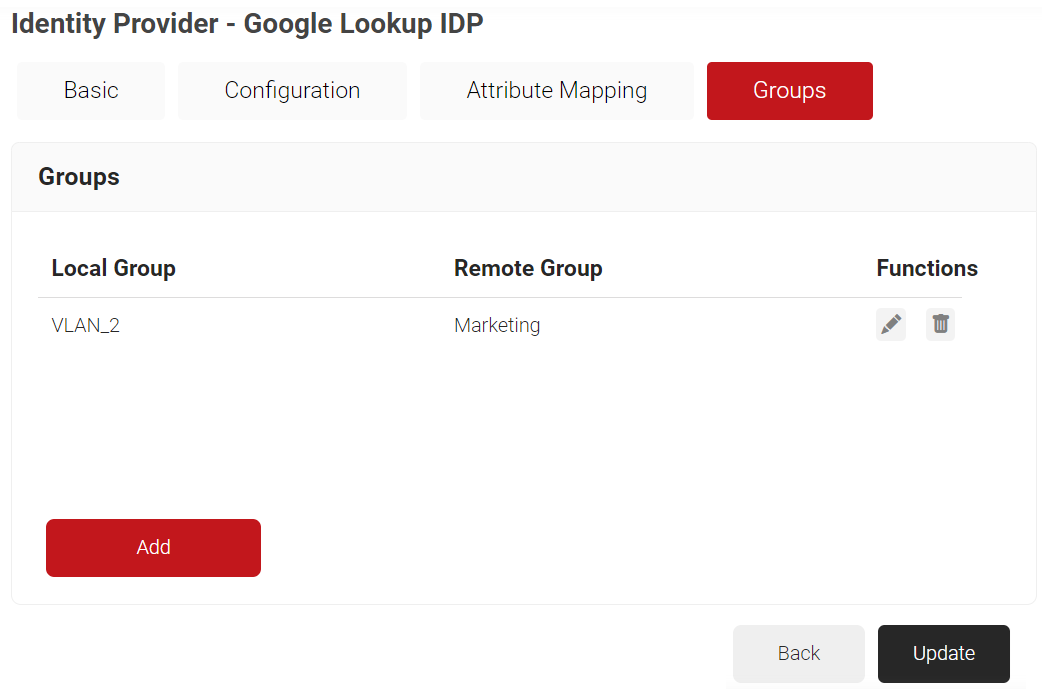The image size is (1042, 697).
Task: Click the Remote Group column header
Action: [528, 268]
